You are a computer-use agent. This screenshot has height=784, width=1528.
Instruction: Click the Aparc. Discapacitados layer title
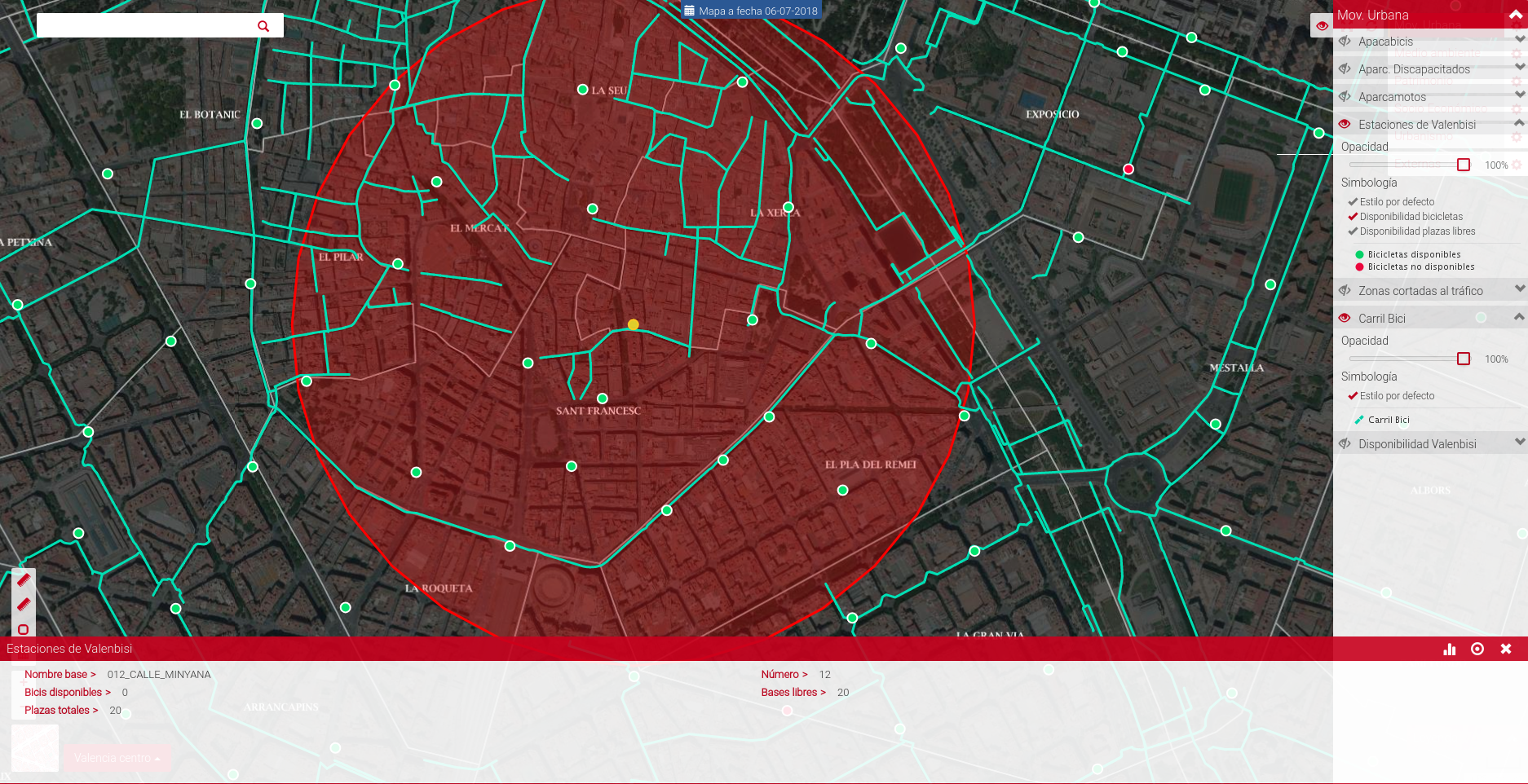1414,69
